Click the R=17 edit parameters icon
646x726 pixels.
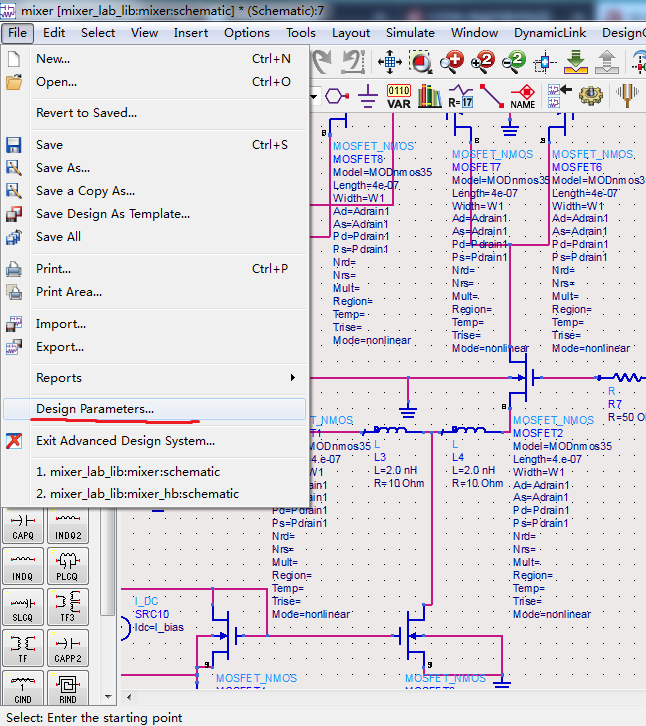(x=460, y=96)
